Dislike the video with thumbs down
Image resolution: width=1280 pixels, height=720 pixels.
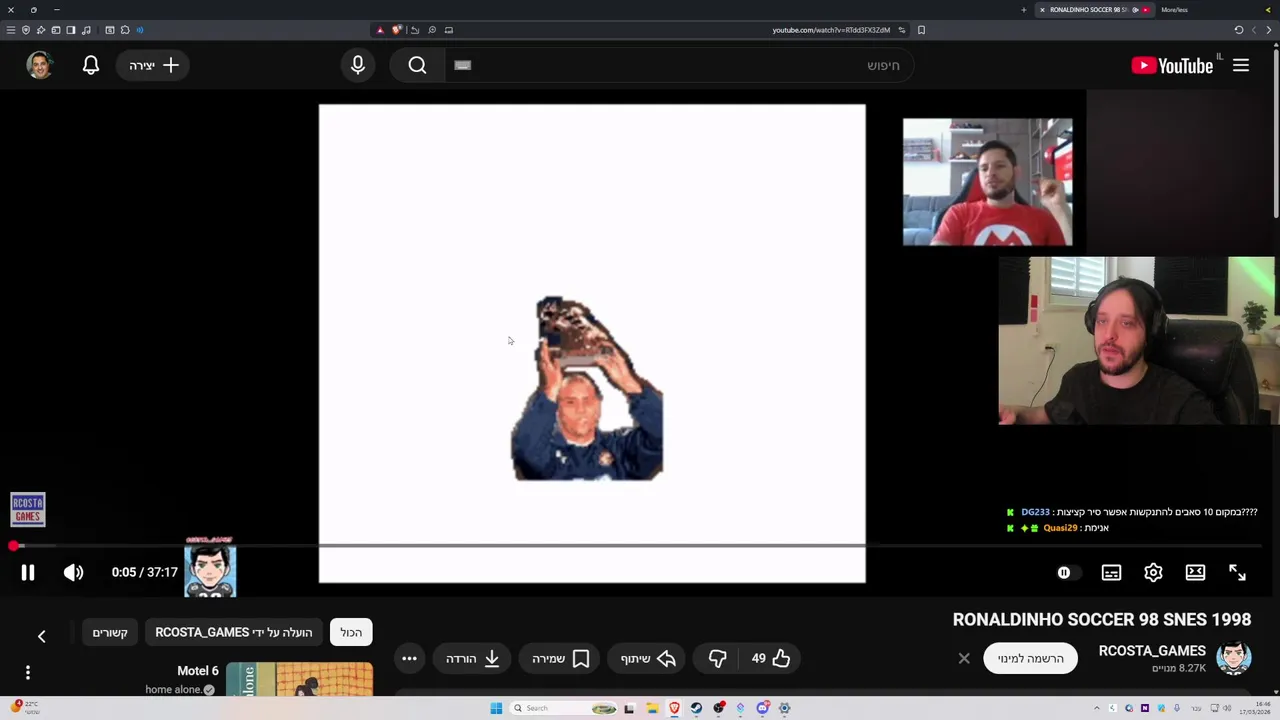point(717,658)
